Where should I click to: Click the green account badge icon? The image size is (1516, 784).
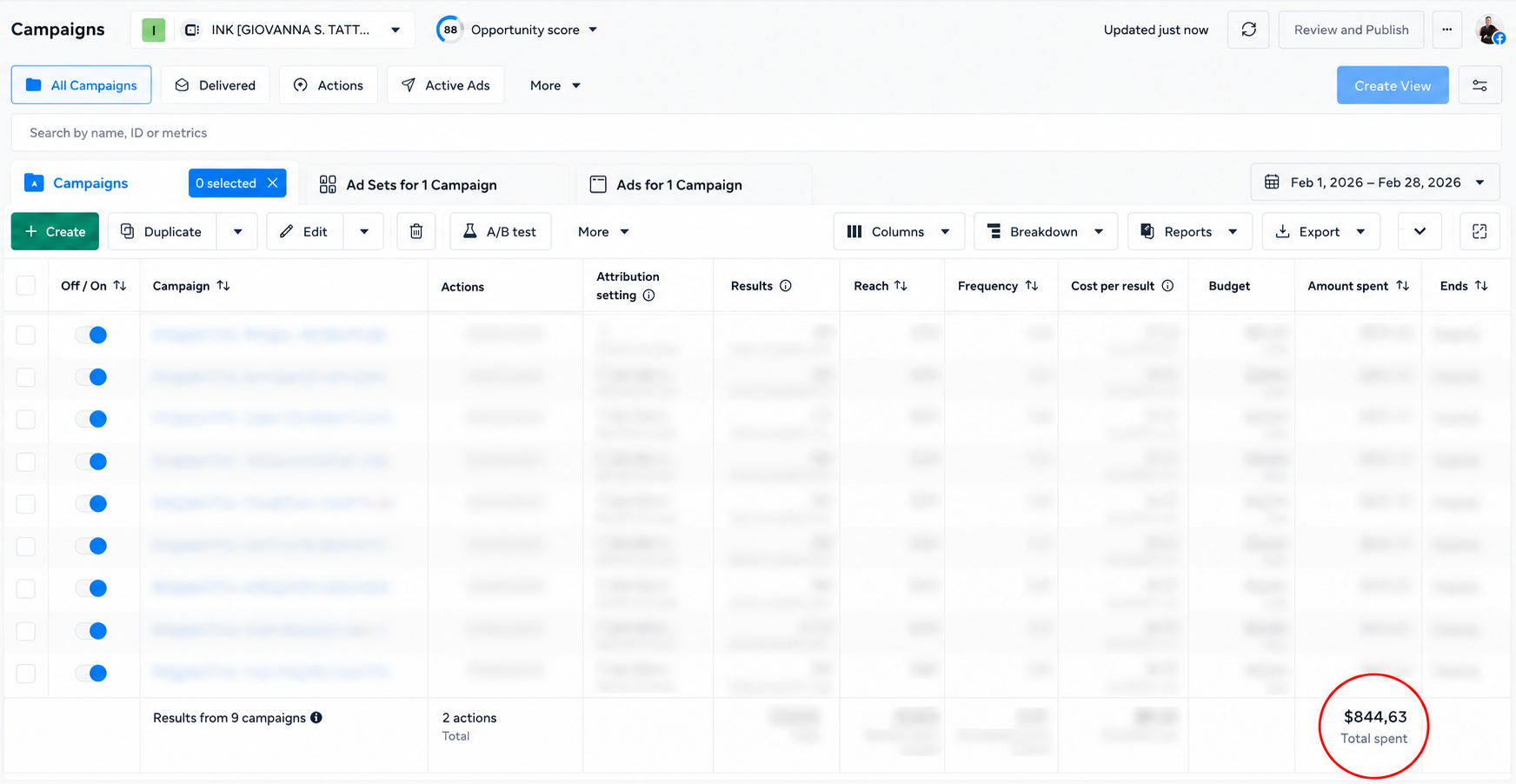tap(154, 30)
